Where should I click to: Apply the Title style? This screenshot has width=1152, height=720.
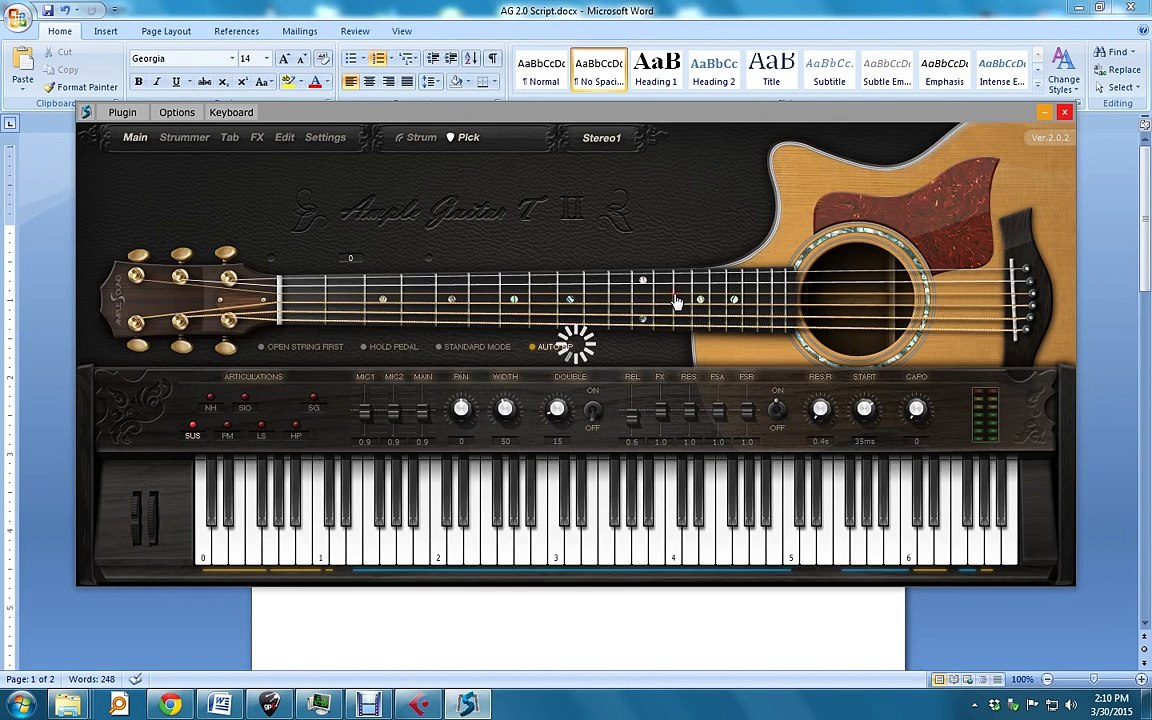pos(771,70)
